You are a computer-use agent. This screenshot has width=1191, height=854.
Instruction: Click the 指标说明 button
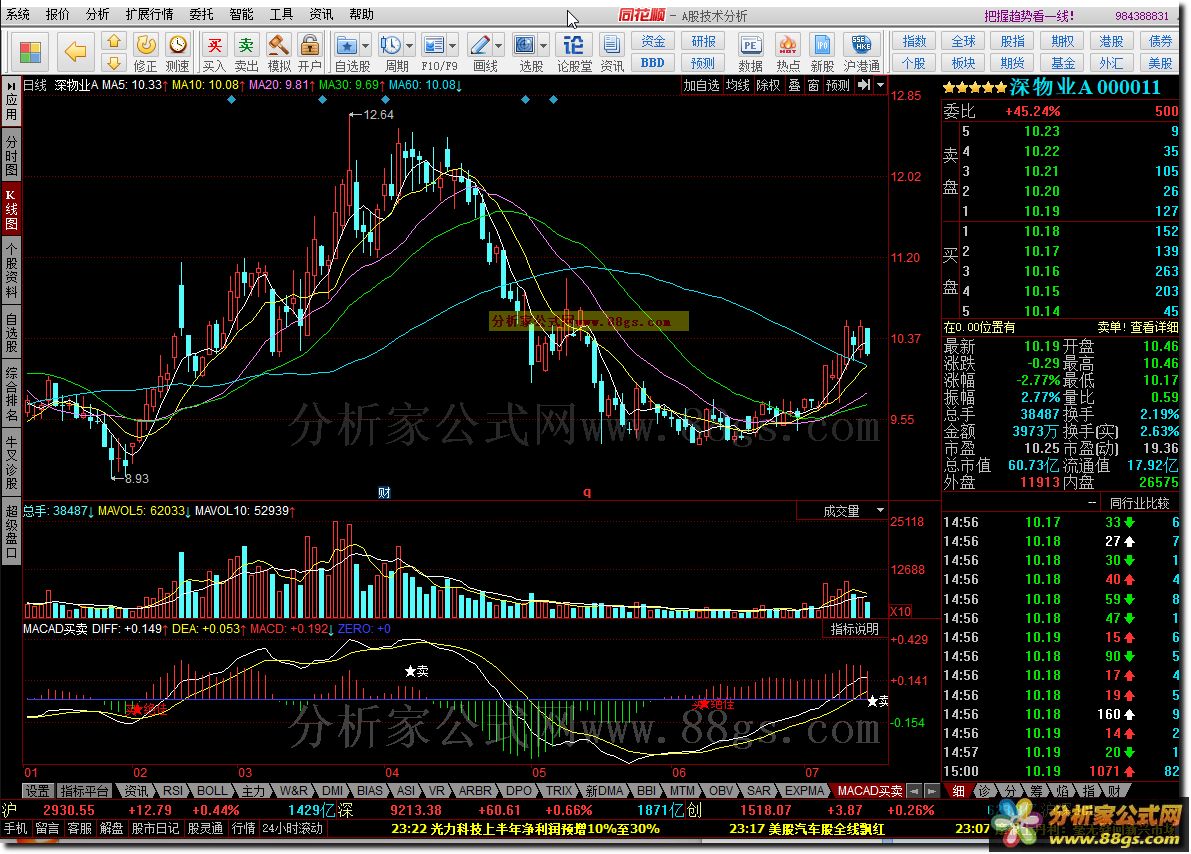(855, 629)
